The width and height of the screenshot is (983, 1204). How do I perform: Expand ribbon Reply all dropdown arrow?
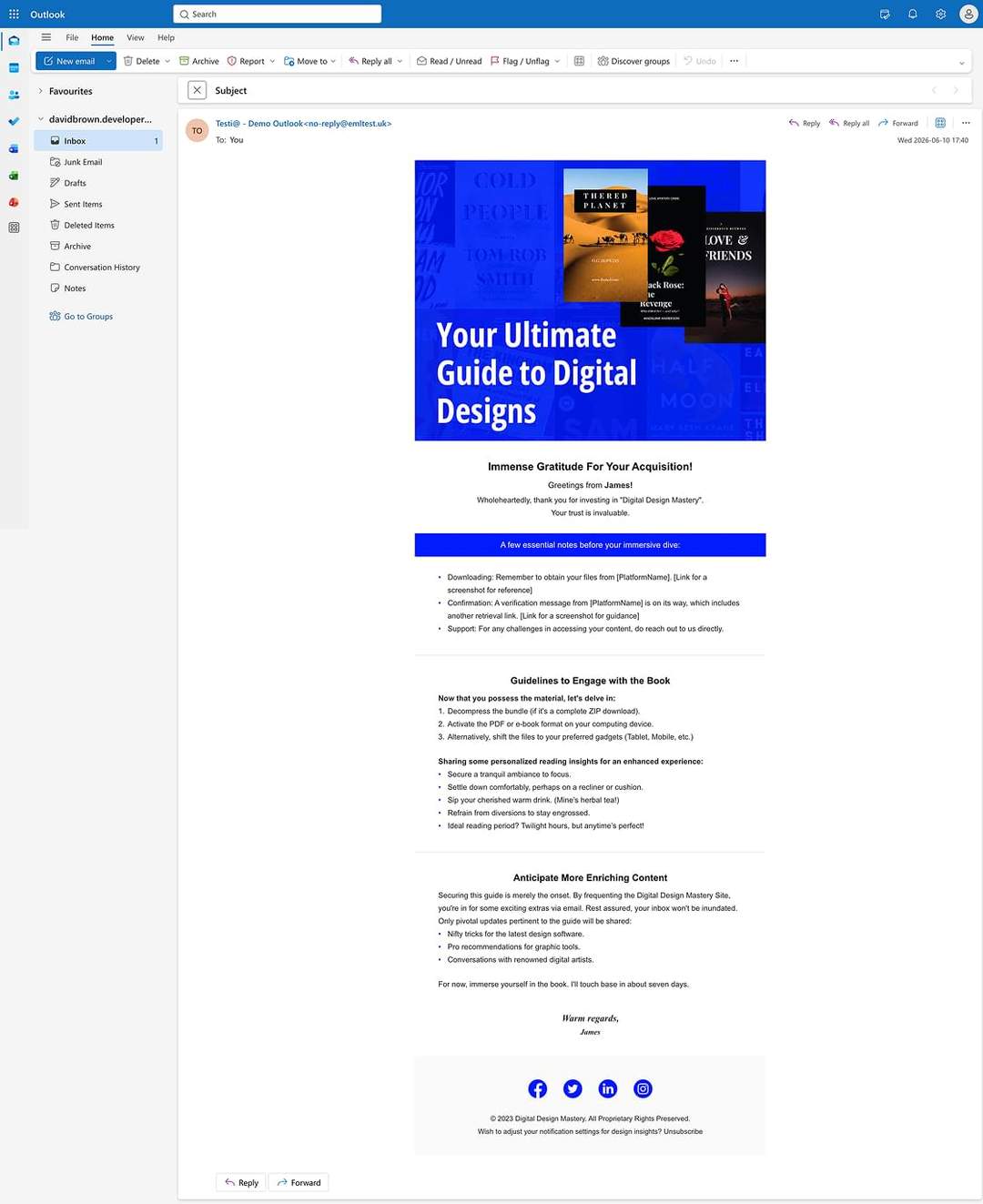coord(400,61)
